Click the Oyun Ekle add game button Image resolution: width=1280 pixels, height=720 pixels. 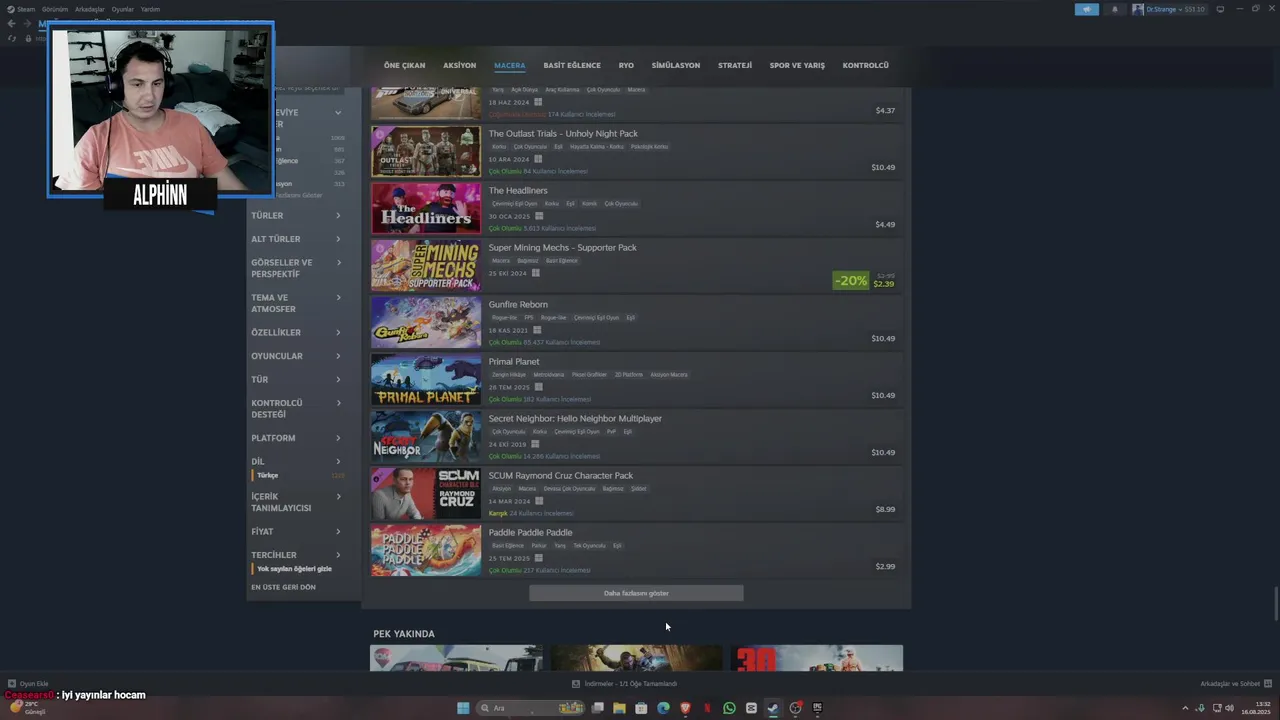point(28,684)
